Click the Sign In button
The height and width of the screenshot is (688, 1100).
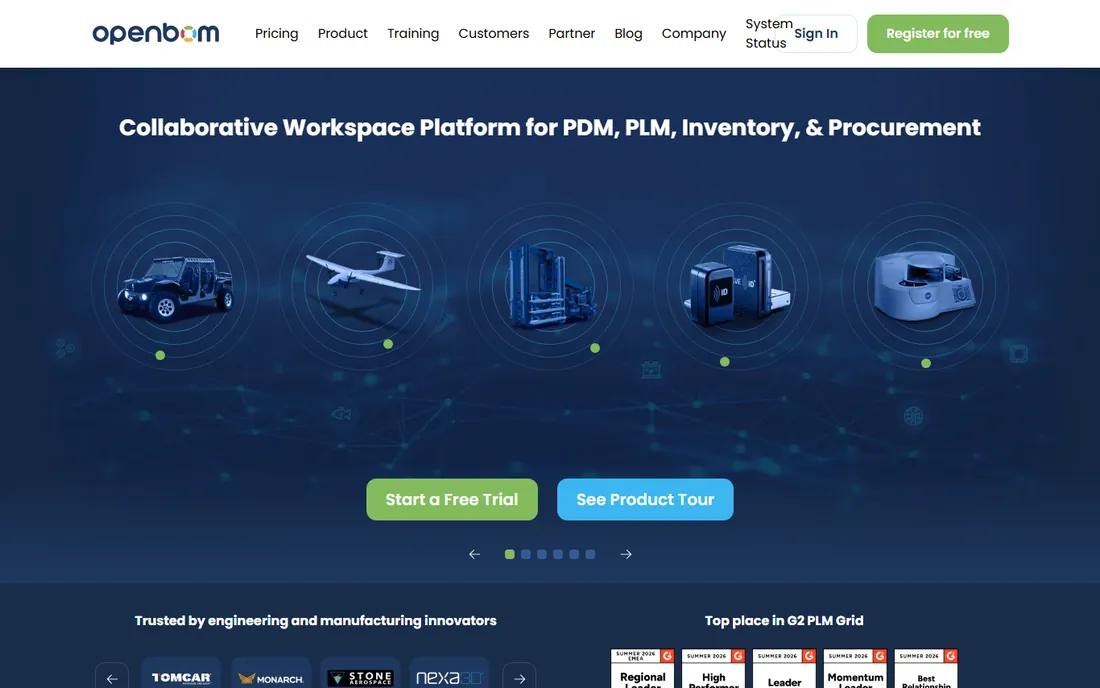coord(816,34)
